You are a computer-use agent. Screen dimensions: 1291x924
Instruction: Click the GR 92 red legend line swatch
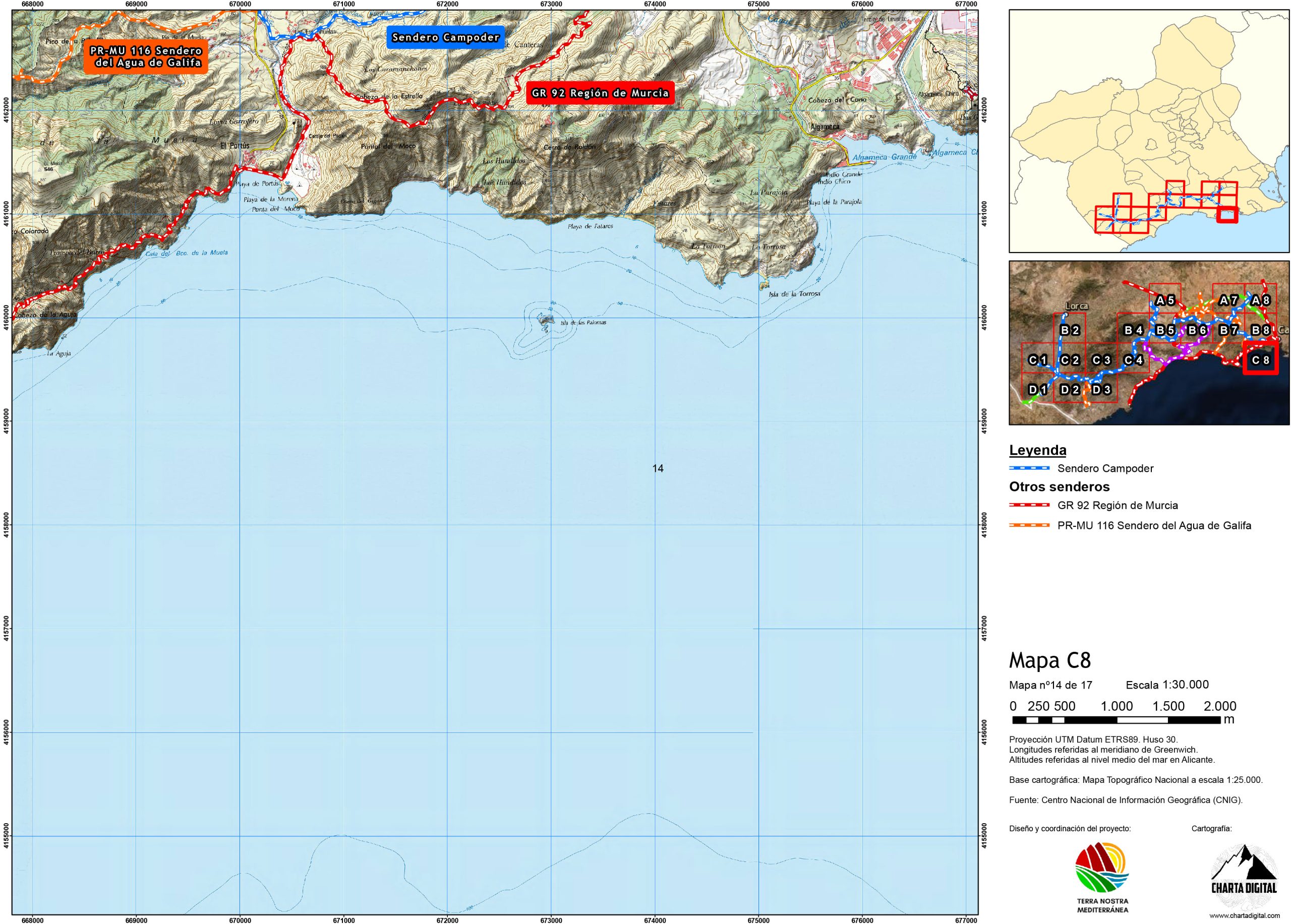coord(1029,505)
